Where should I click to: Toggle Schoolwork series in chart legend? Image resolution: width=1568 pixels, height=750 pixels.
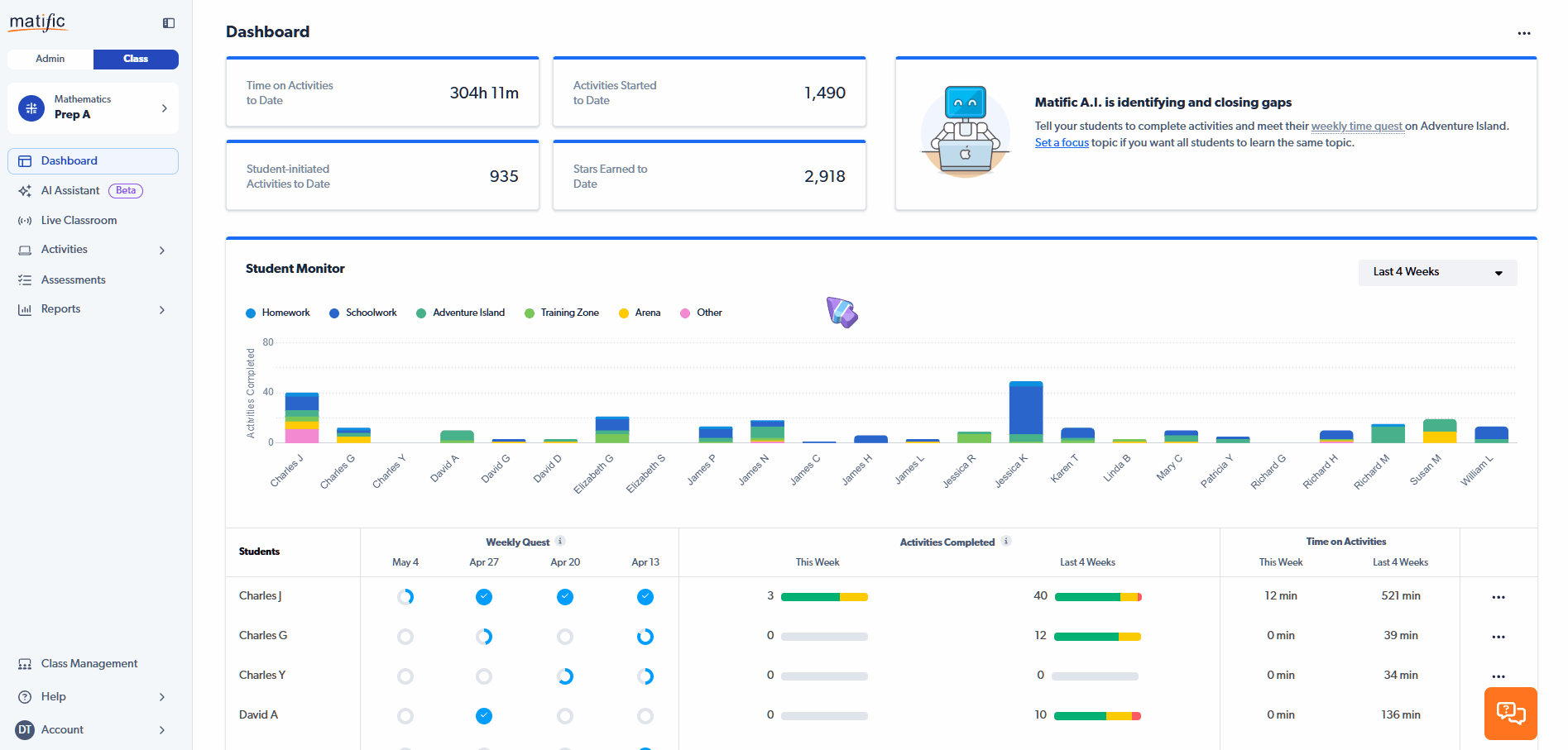click(363, 313)
